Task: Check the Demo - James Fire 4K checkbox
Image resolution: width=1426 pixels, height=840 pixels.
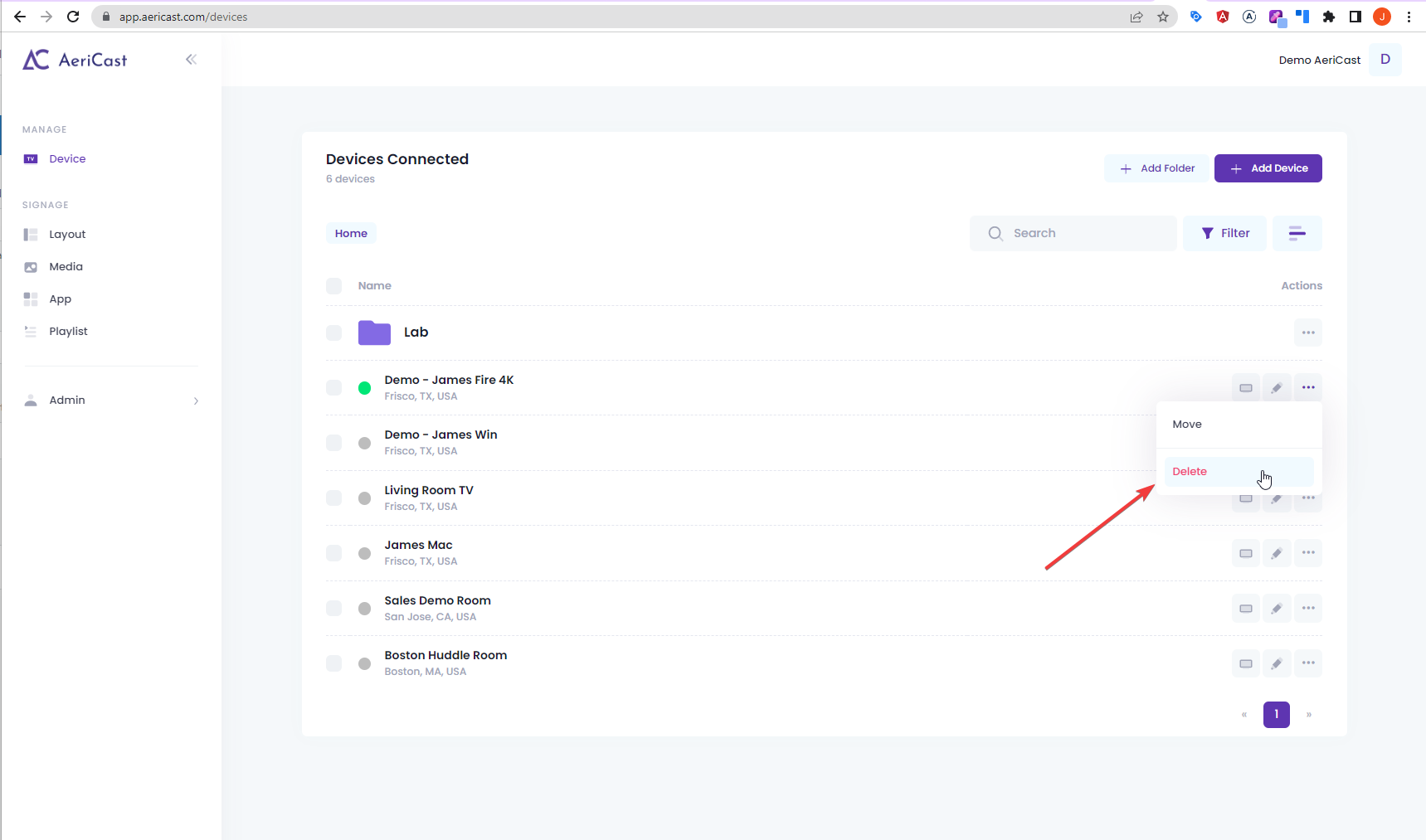Action: 333,387
